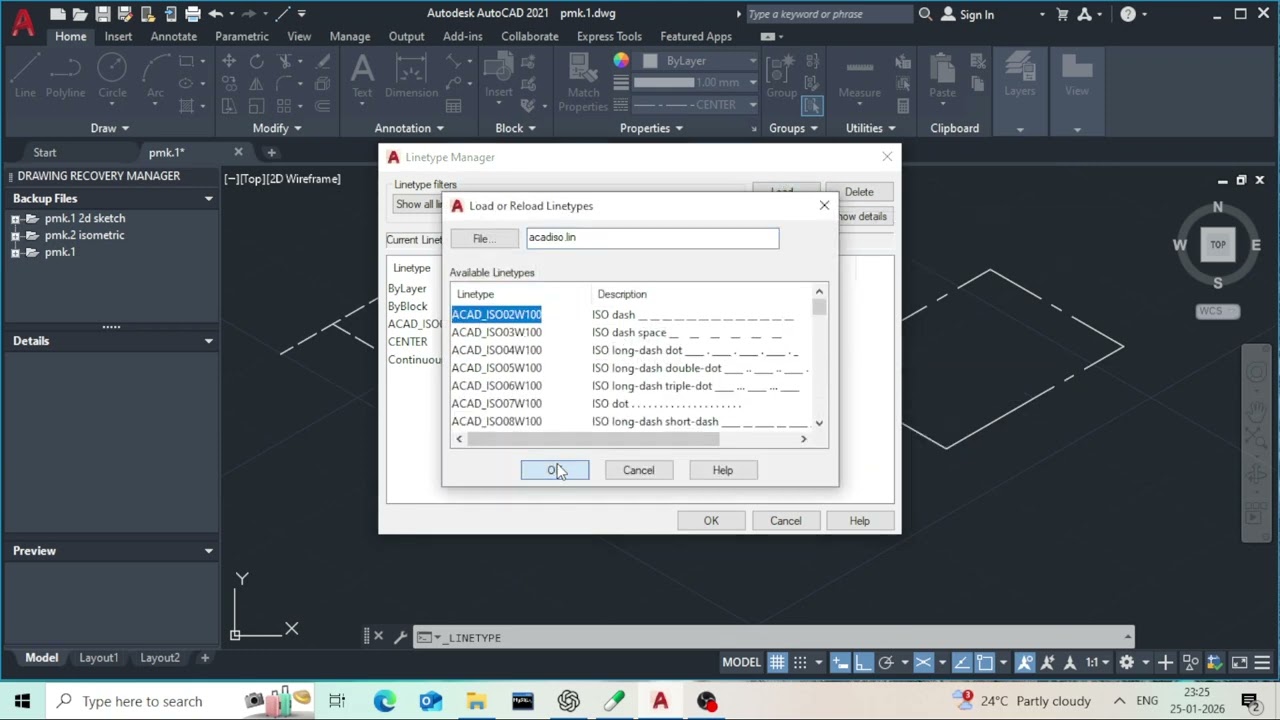Toggle the drawing Grid display in status bar
The width and height of the screenshot is (1280, 720).
pyautogui.click(x=777, y=662)
